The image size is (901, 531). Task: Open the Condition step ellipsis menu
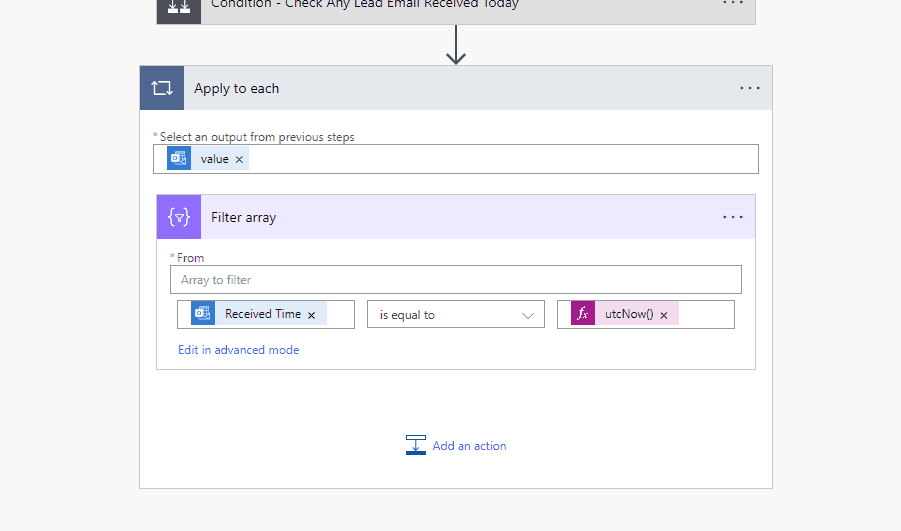(x=733, y=4)
